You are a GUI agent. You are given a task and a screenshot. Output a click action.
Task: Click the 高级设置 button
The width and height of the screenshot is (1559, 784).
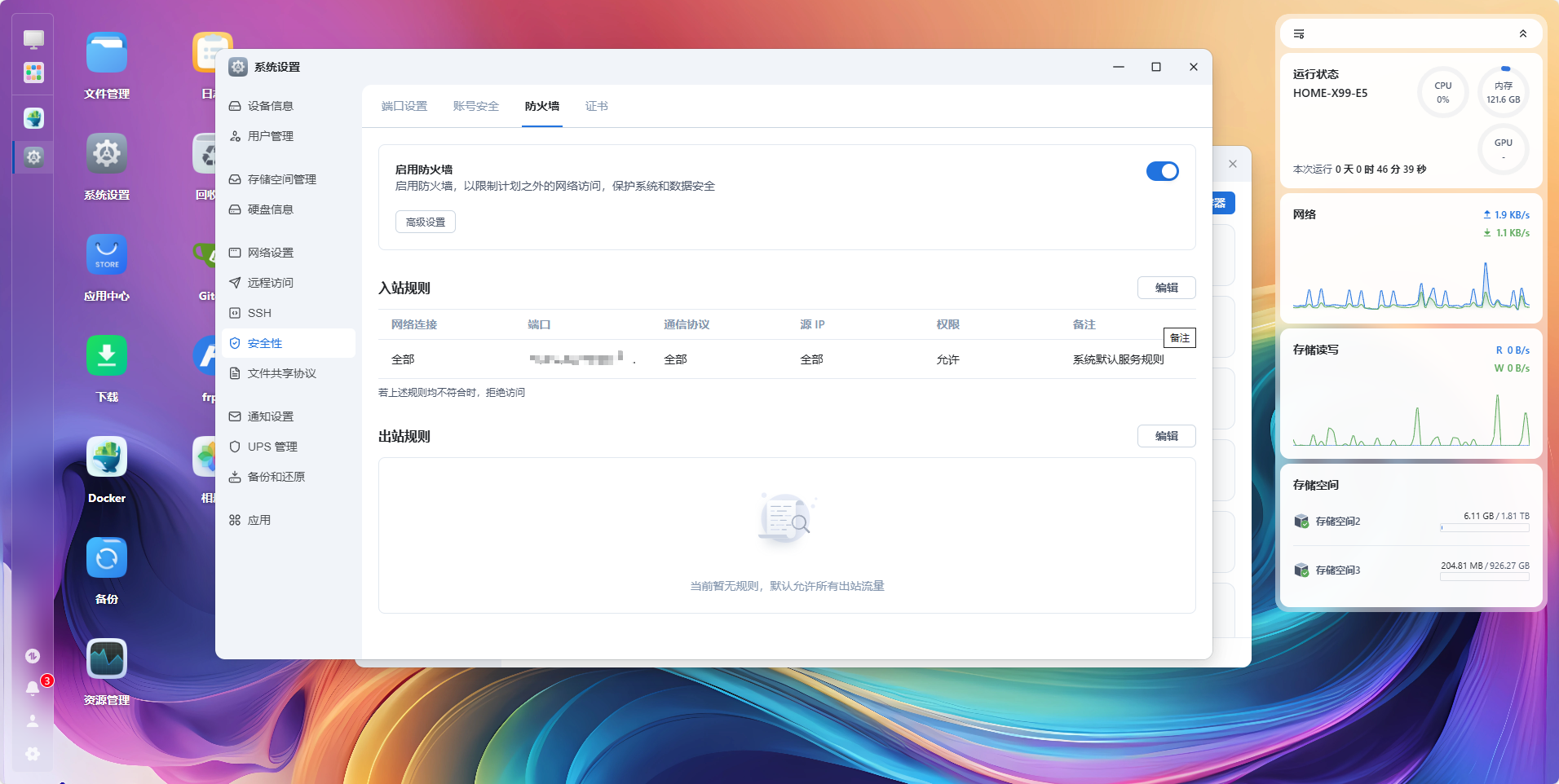(426, 222)
